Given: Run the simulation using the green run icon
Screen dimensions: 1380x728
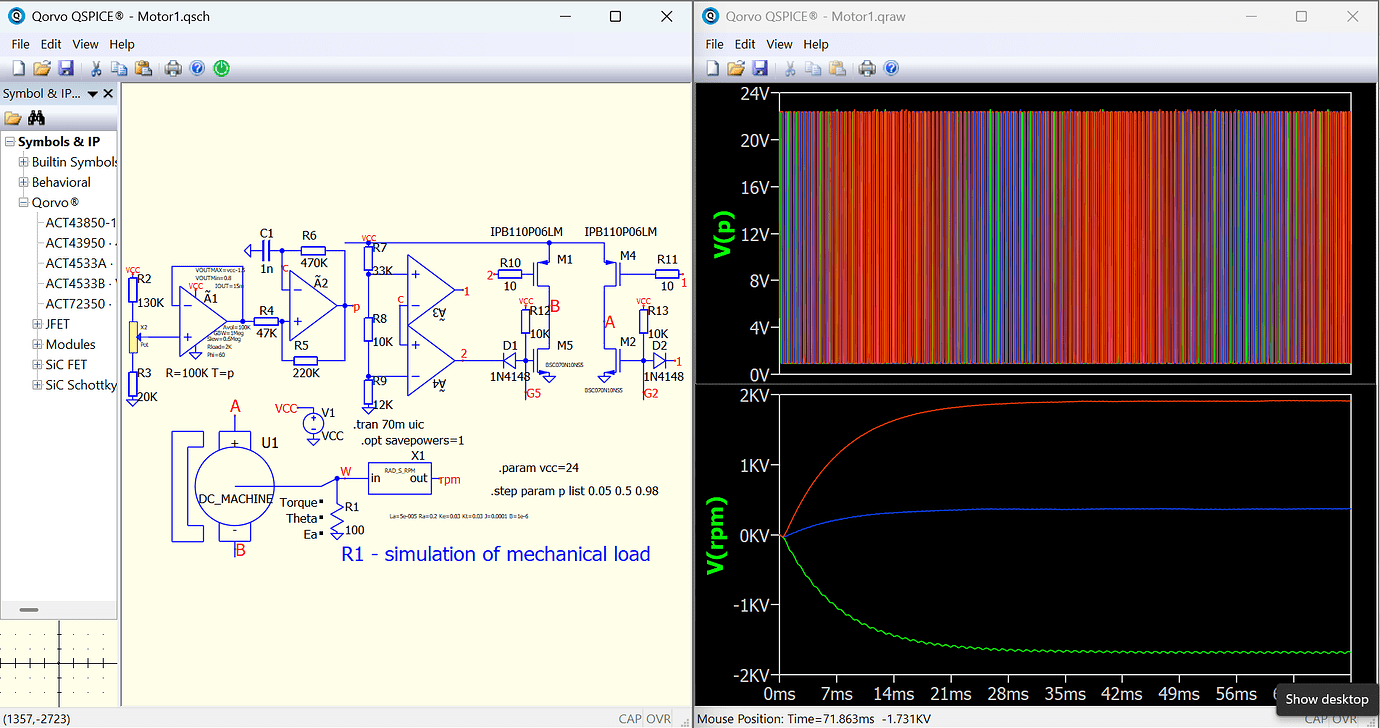Looking at the screenshot, I should [220, 67].
